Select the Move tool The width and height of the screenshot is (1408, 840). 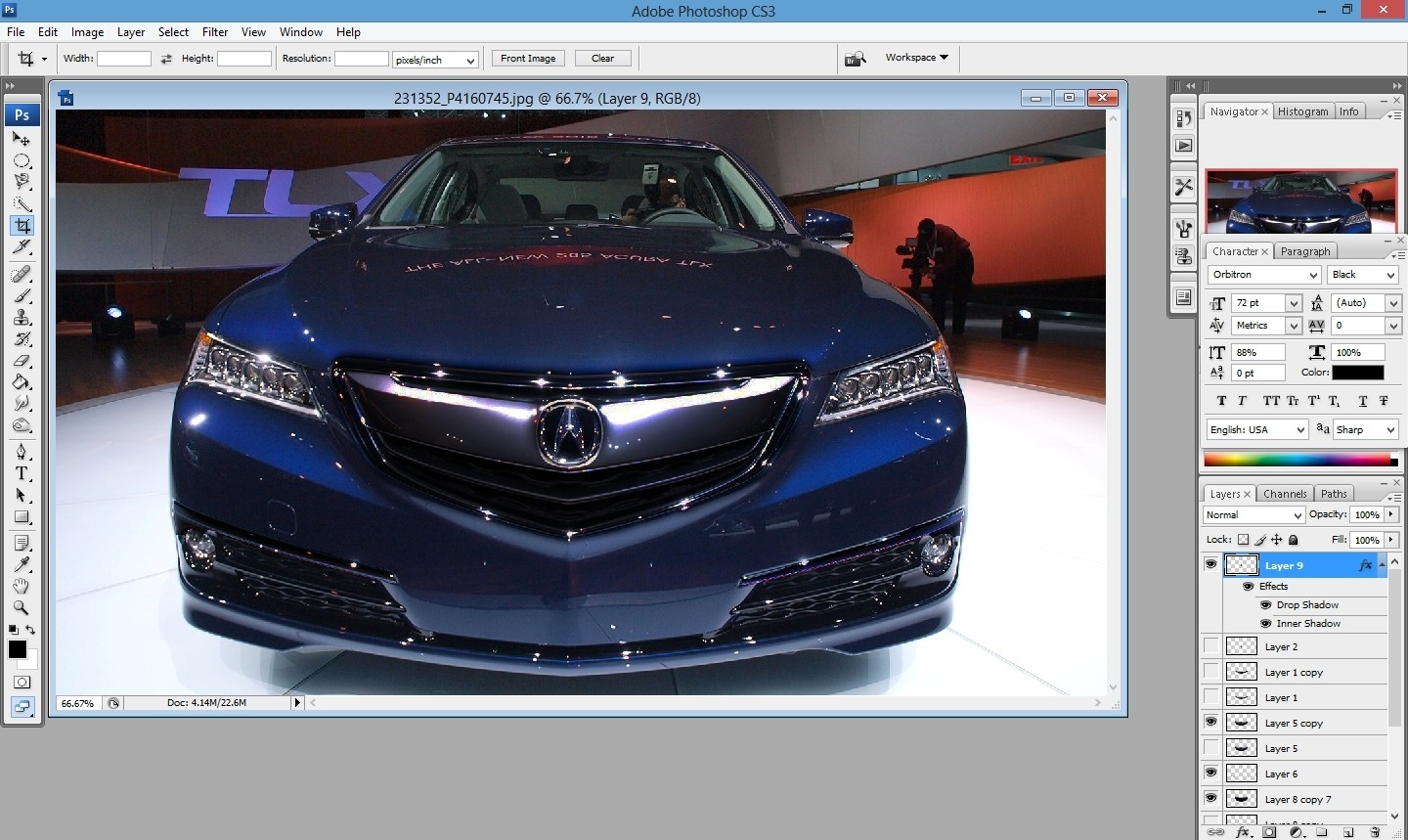tap(21, 140)
